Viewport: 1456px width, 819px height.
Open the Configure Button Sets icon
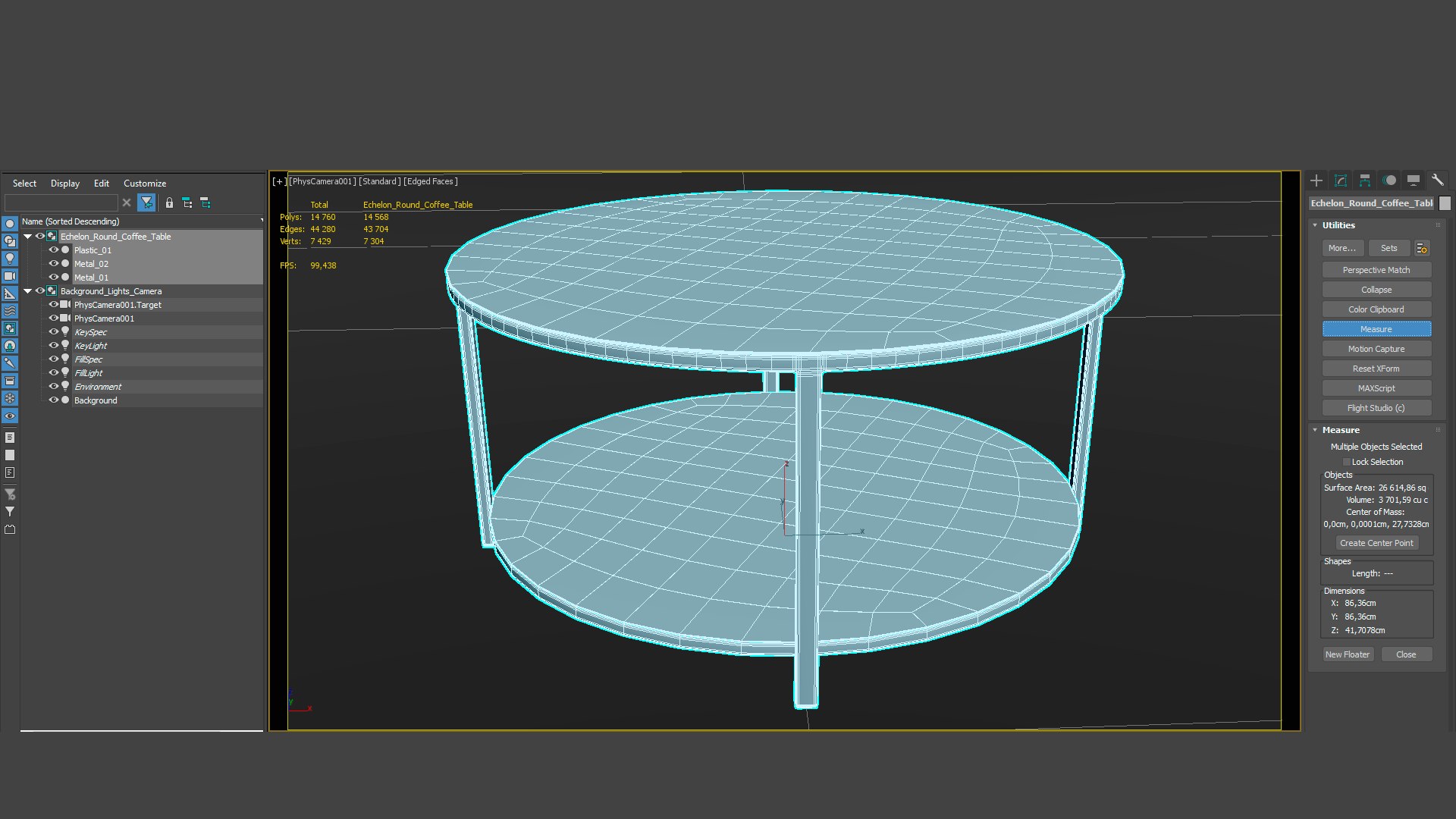coord(1422,248)
